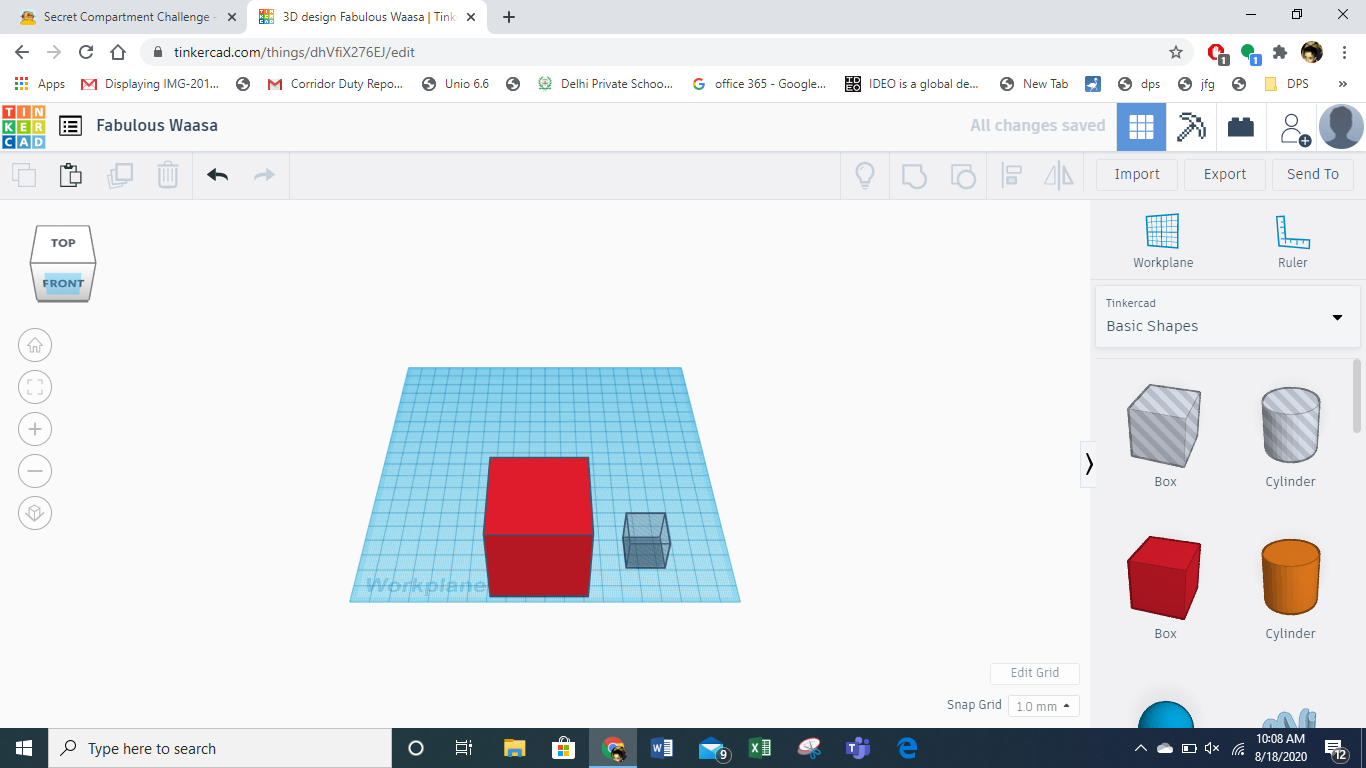Viewport: 1366px width, 768px height.
Task: Open the user profile avatar
Action: pyautogui.click(x=1341, y=127)
